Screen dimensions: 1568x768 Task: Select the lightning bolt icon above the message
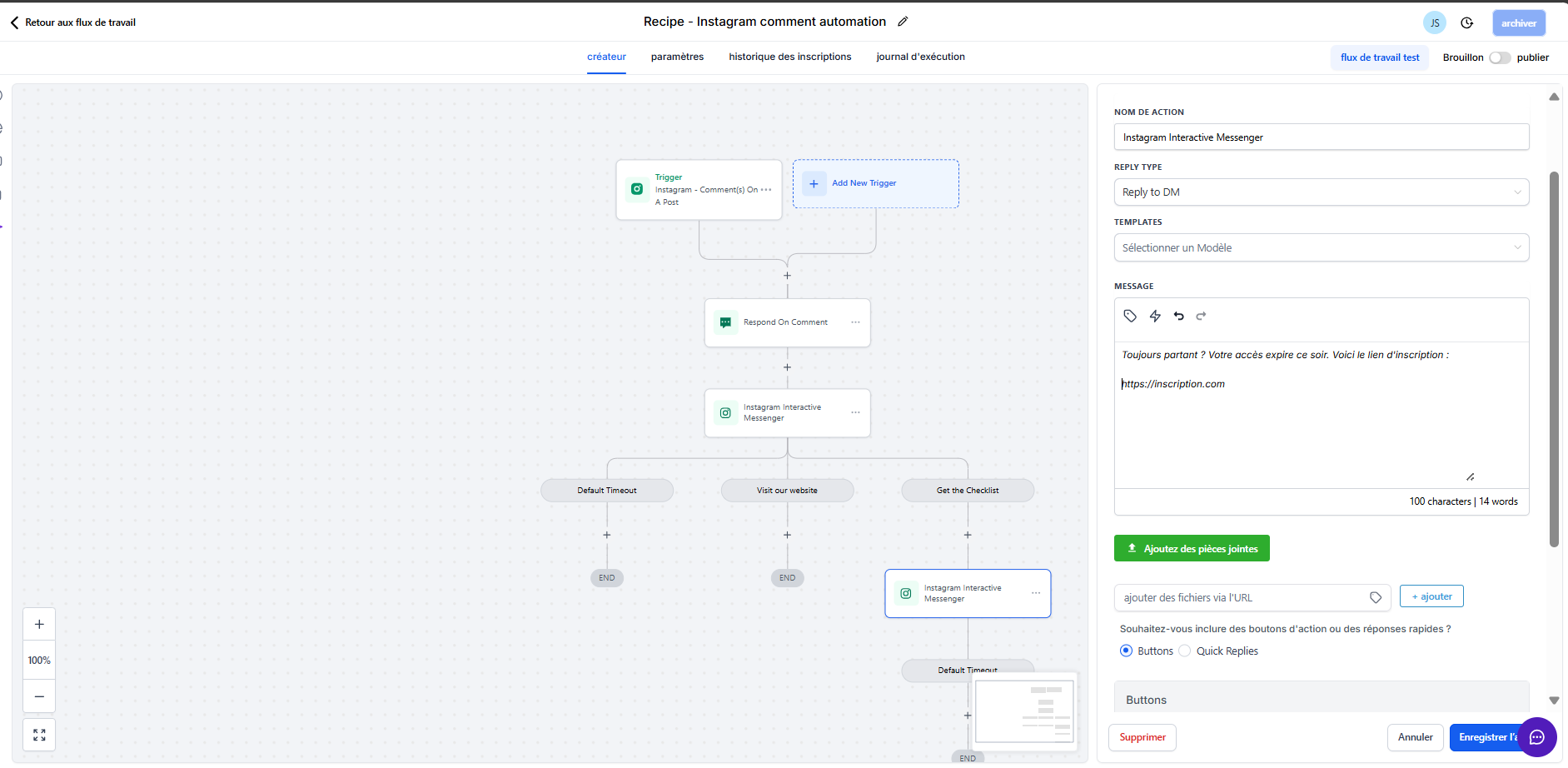(x=1155, y=316)
